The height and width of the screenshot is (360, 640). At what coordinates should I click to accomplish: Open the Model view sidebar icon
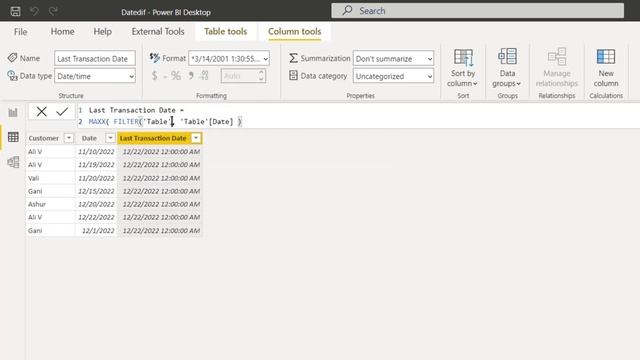(x=13, y=162)
